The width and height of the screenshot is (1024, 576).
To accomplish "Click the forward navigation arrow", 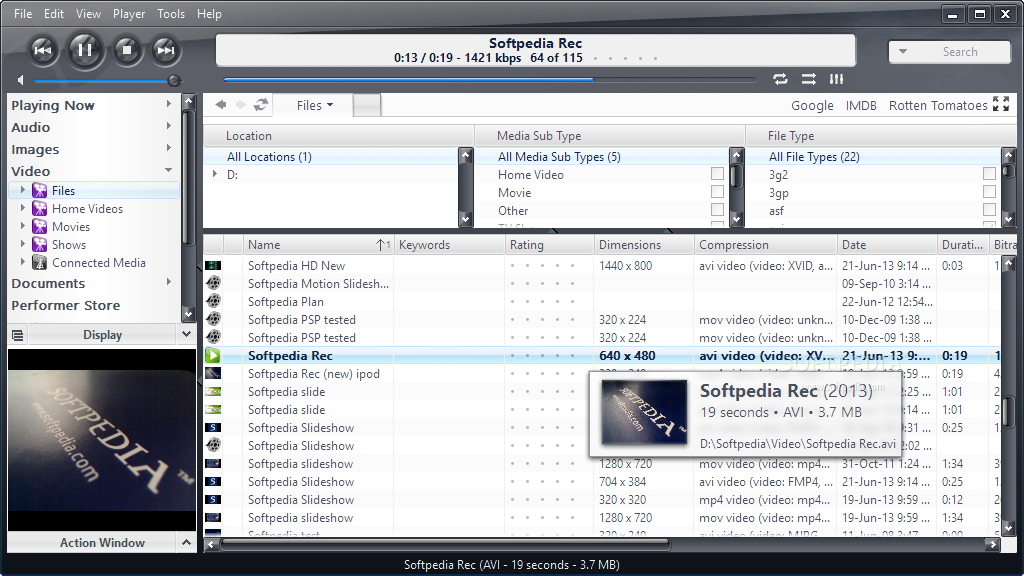I will pos(240,104).
